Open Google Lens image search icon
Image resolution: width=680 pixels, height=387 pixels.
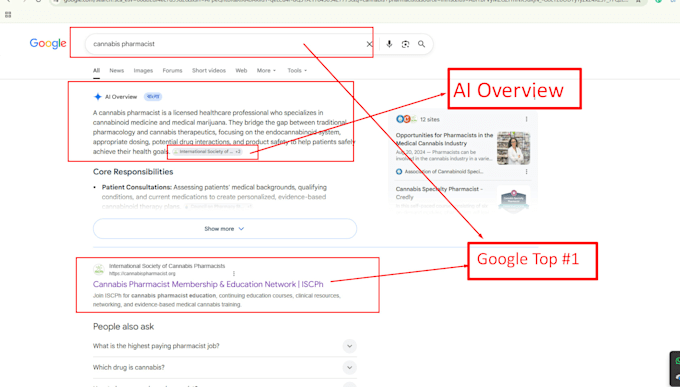click(x=405, y=44)
